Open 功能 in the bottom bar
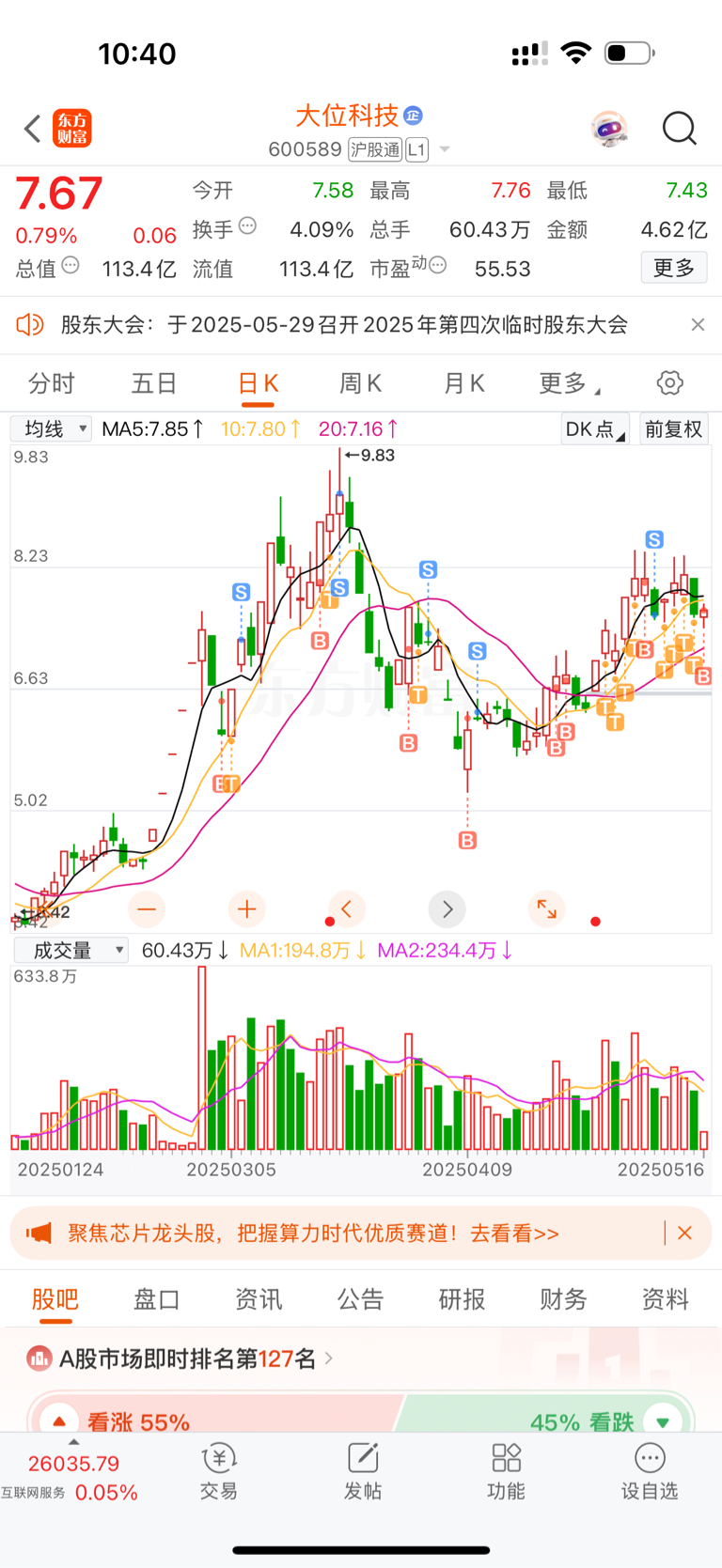The height and width of the screenshot is (1568, 722). [506, 1472]
